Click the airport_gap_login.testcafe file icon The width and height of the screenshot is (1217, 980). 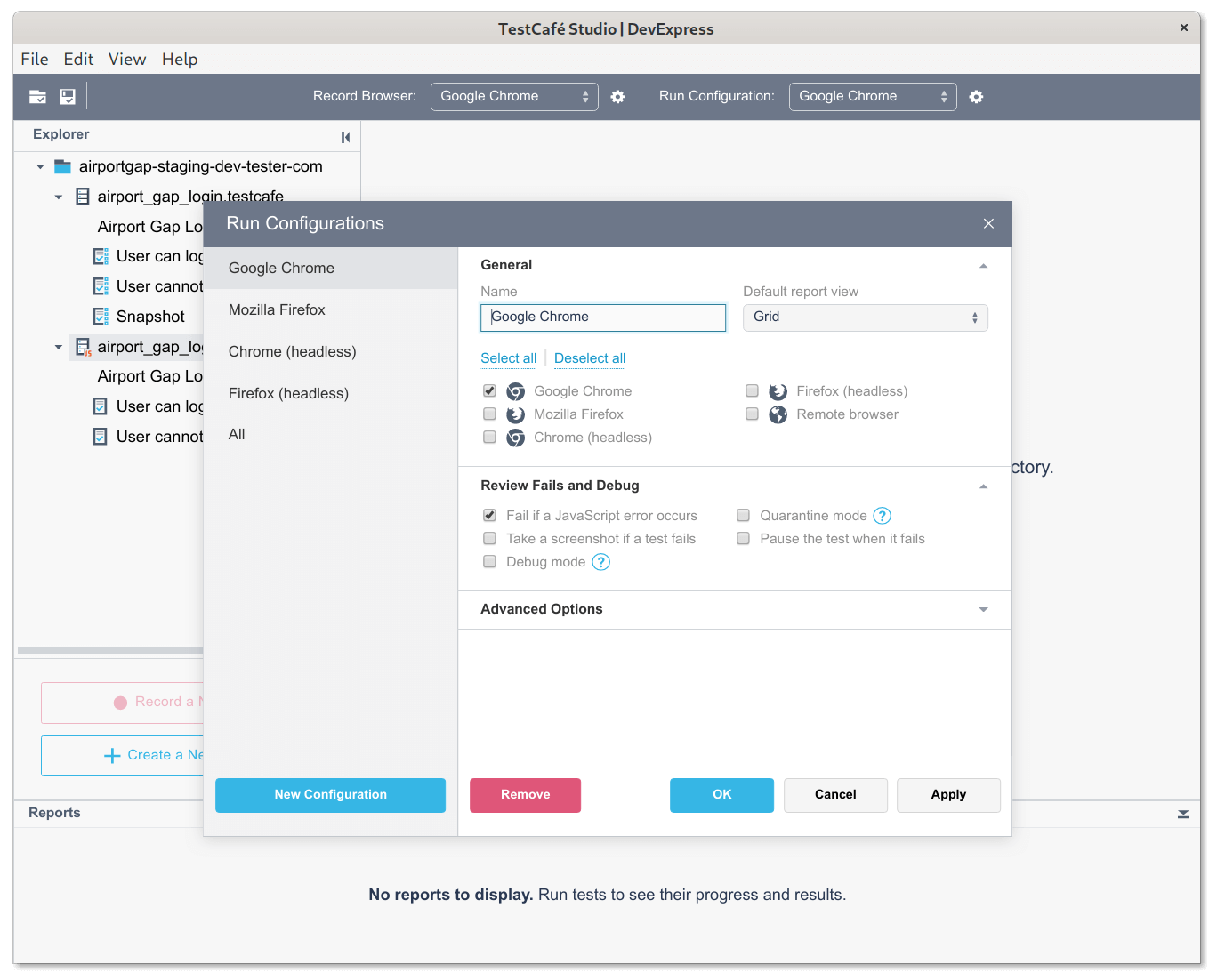(x=83, y=197)
